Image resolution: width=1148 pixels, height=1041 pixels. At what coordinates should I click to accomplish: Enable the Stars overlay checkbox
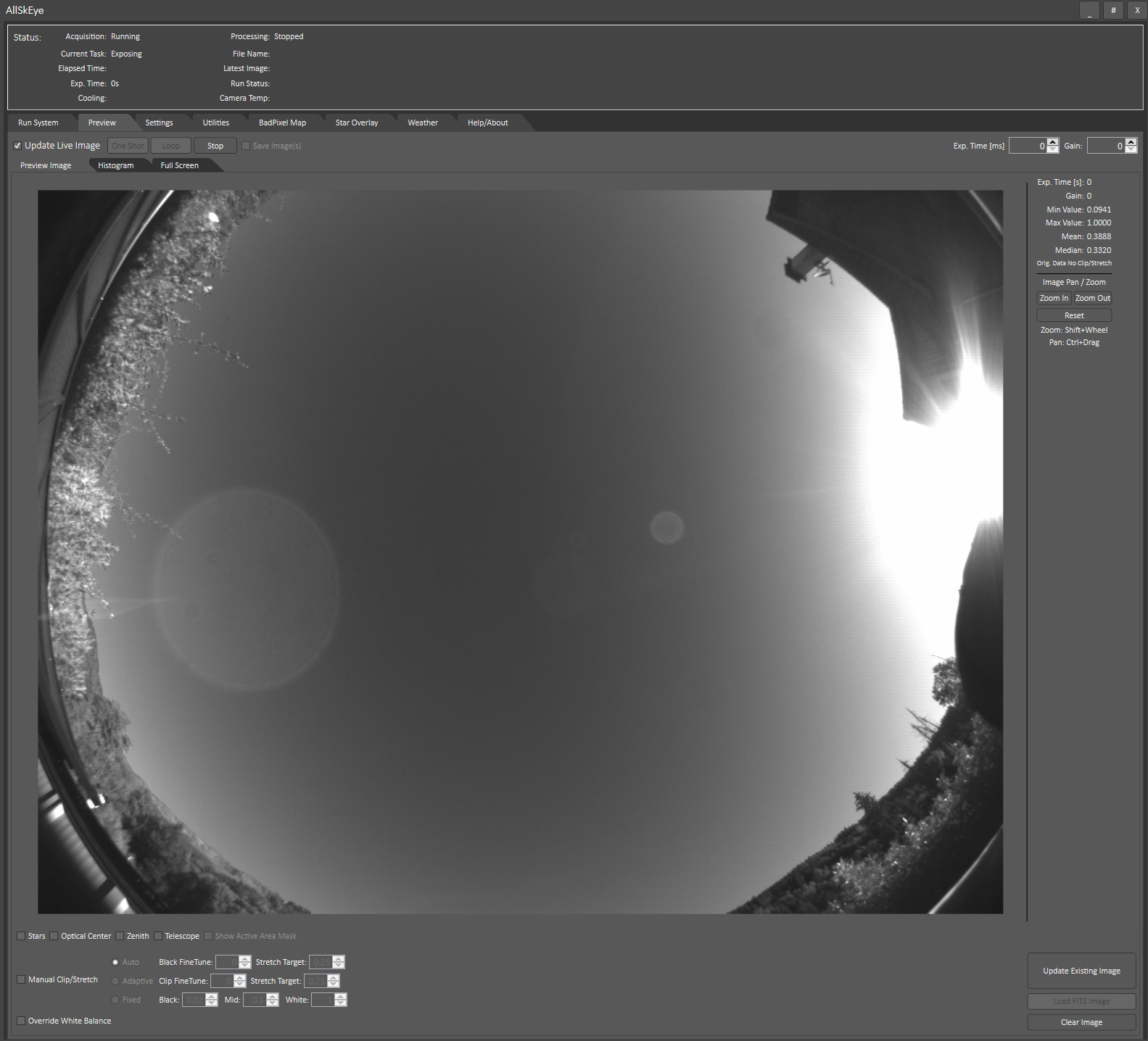click(21, 936)
